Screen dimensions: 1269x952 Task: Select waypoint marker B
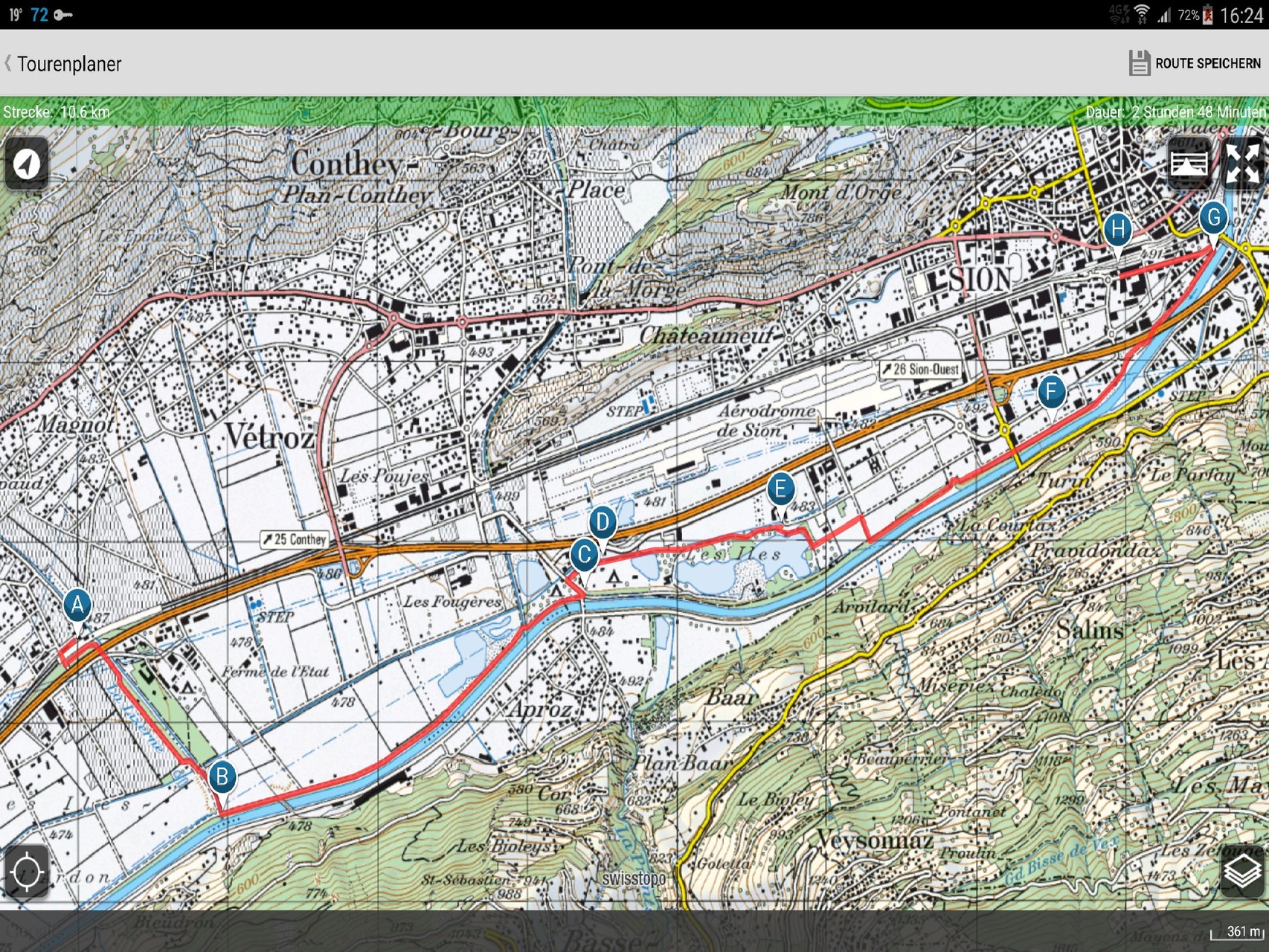pyautogui.click(x=222, y=778)
